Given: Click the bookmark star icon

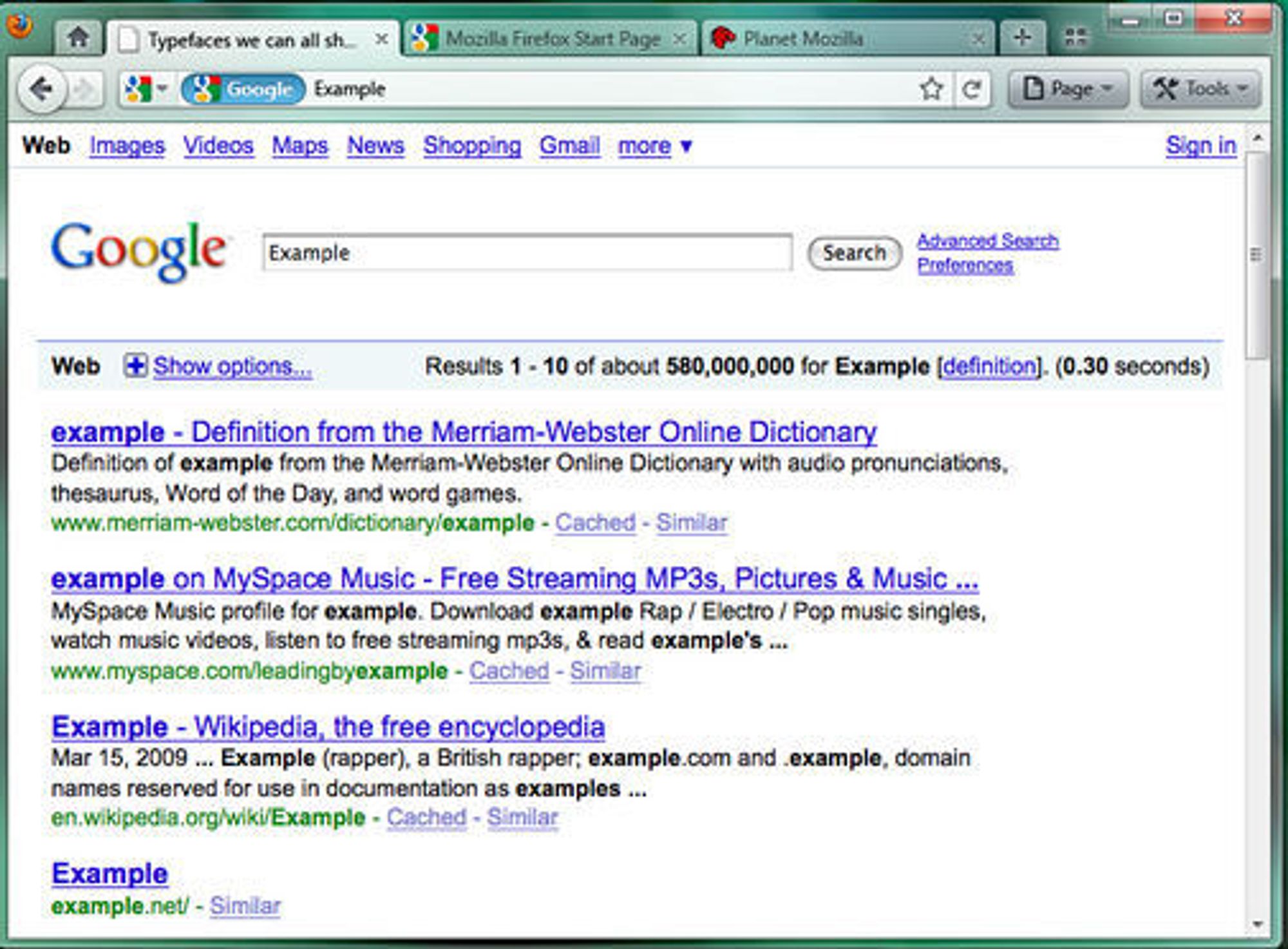Looking at the screenshot, I should [931, 89].
